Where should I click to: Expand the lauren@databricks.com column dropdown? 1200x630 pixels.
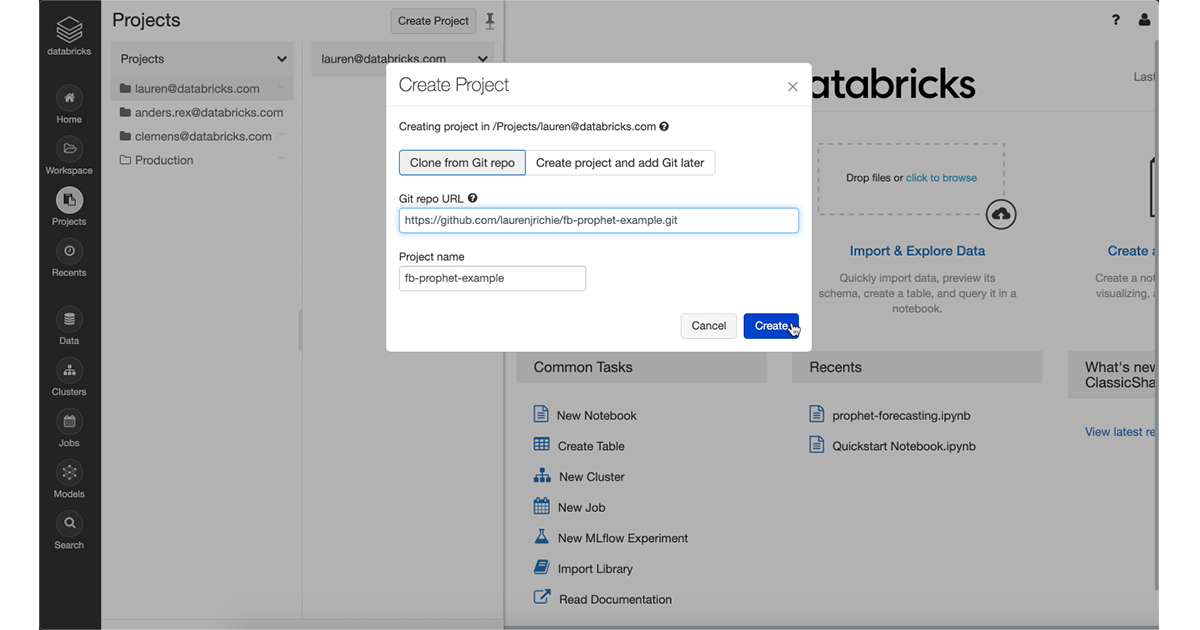[483, 59]
